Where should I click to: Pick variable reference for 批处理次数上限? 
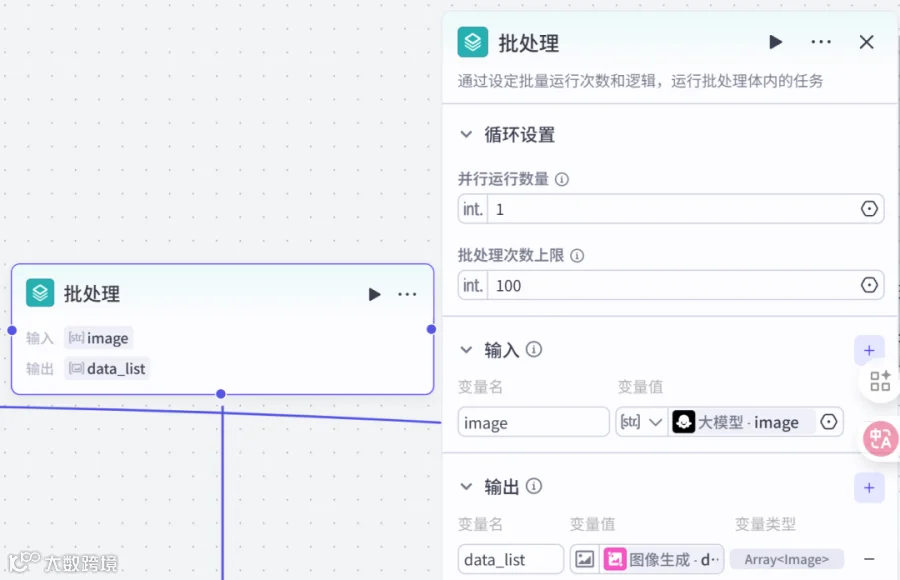[x=869, y=285]
